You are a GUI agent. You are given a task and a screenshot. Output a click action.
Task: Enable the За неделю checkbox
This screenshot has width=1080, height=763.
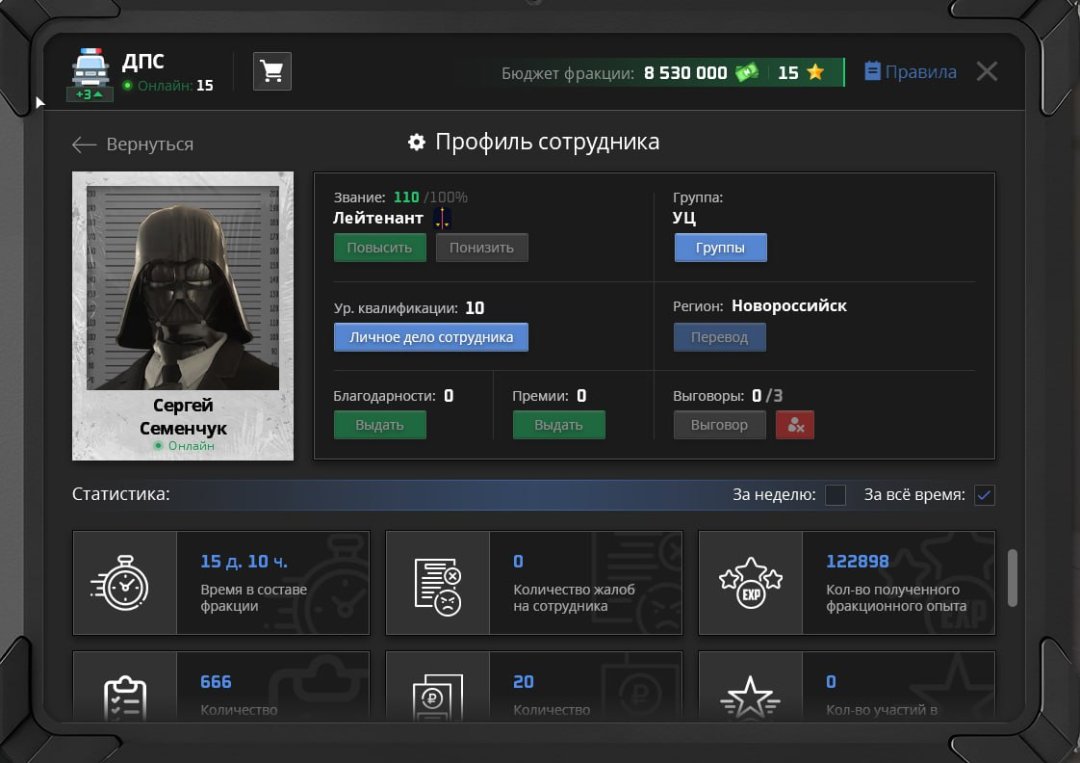click(x=835, y=495)
